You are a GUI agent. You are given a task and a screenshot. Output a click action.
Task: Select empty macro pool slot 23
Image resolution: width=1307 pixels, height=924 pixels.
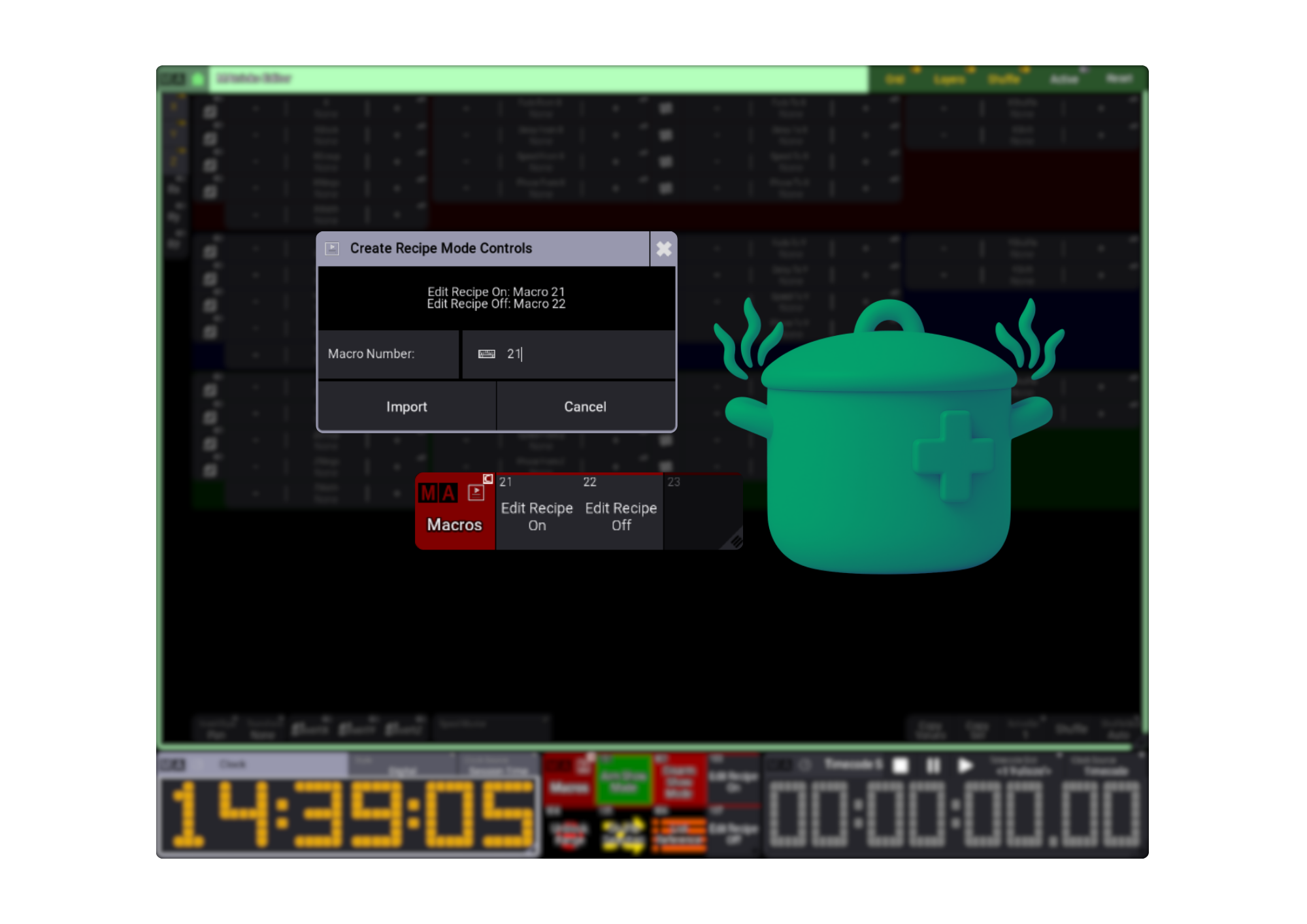click(703, 511)
